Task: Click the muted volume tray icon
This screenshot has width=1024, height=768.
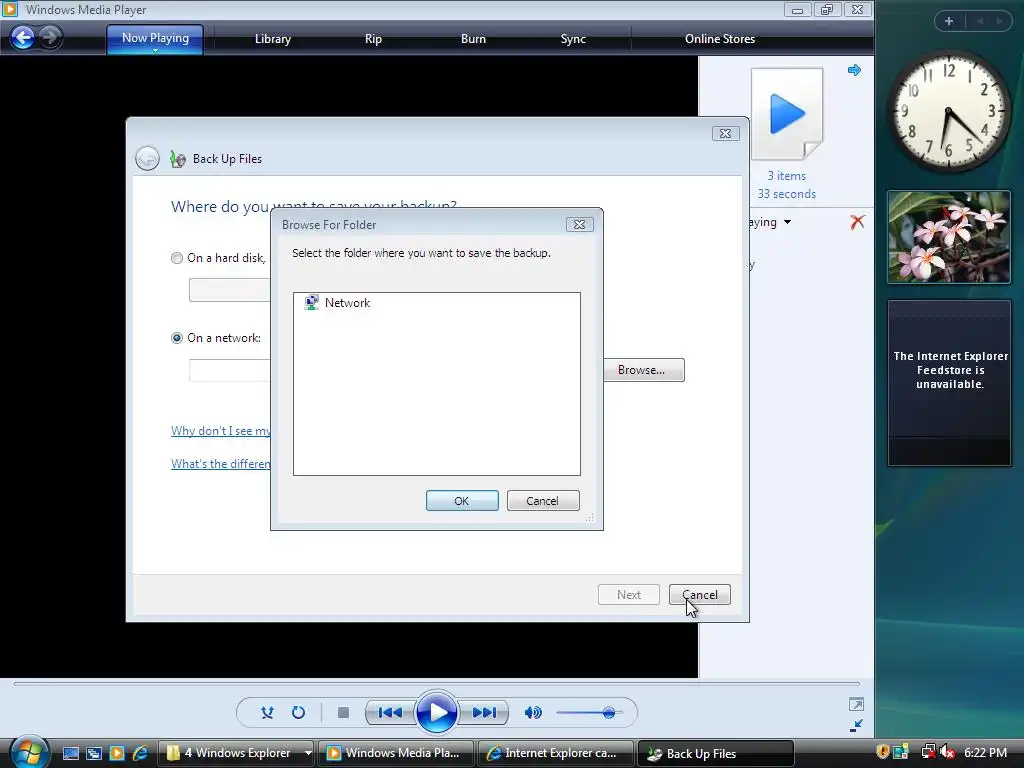Action: pos(947,752)
